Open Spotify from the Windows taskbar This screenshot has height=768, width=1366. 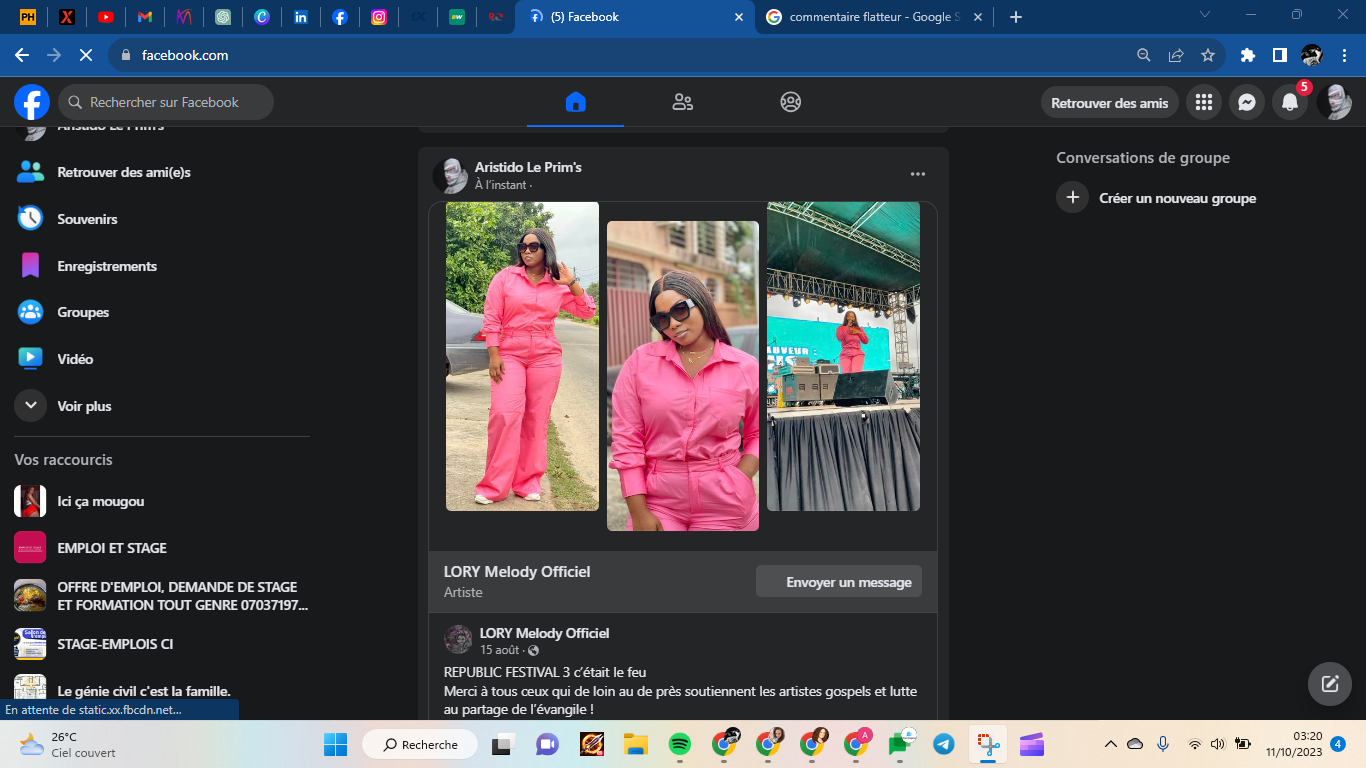[x=679, y=744]
